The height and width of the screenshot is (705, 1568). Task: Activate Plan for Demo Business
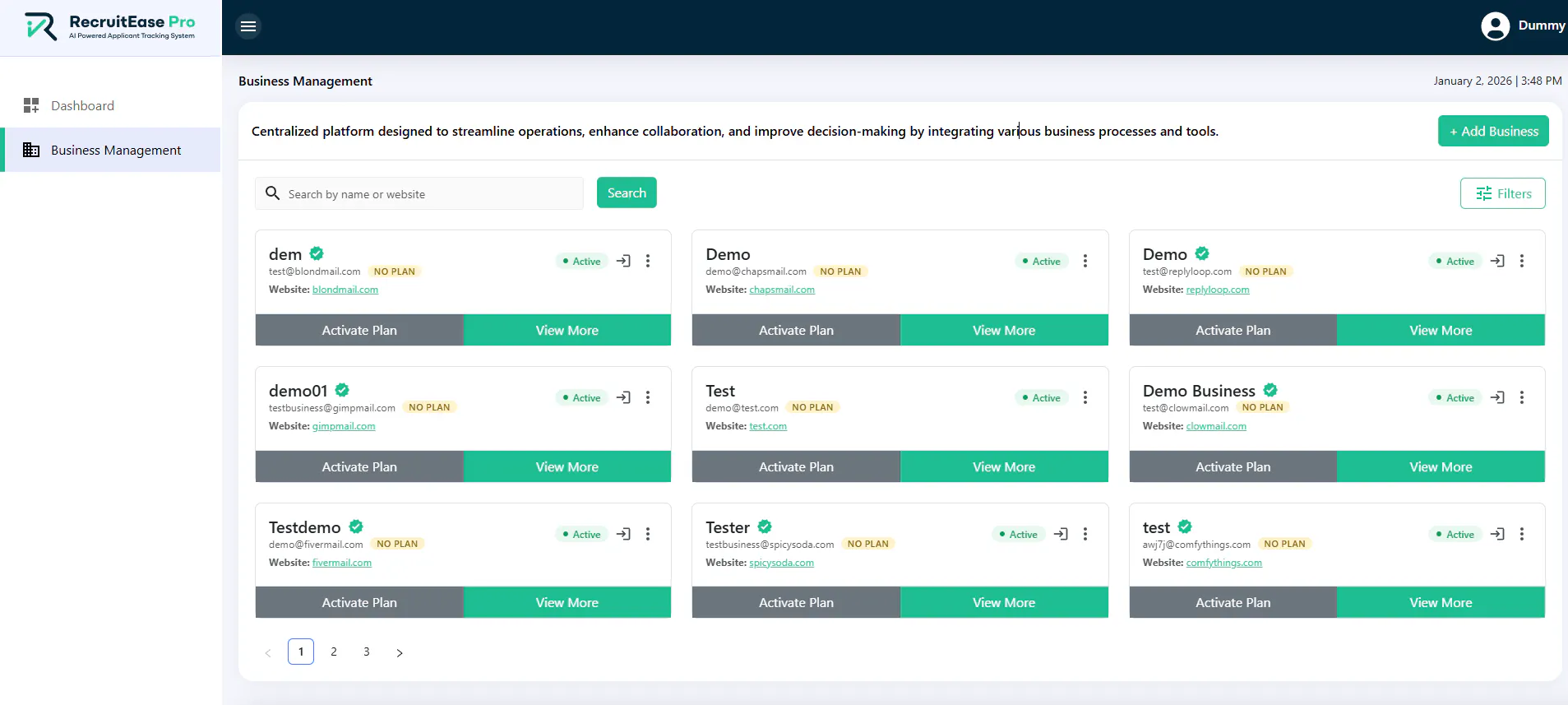click(1233, 466)
